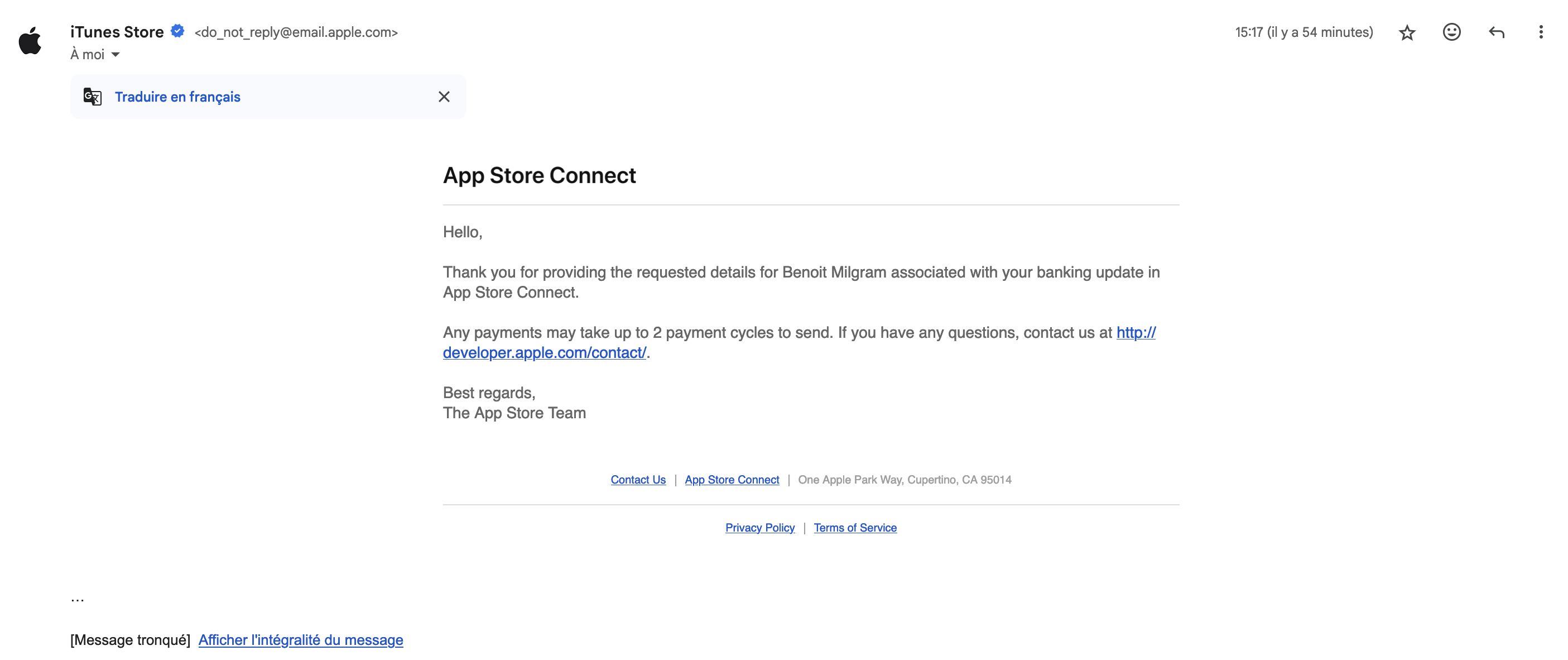Click the 15:17 email timestamp

[x=1303, y=32]
